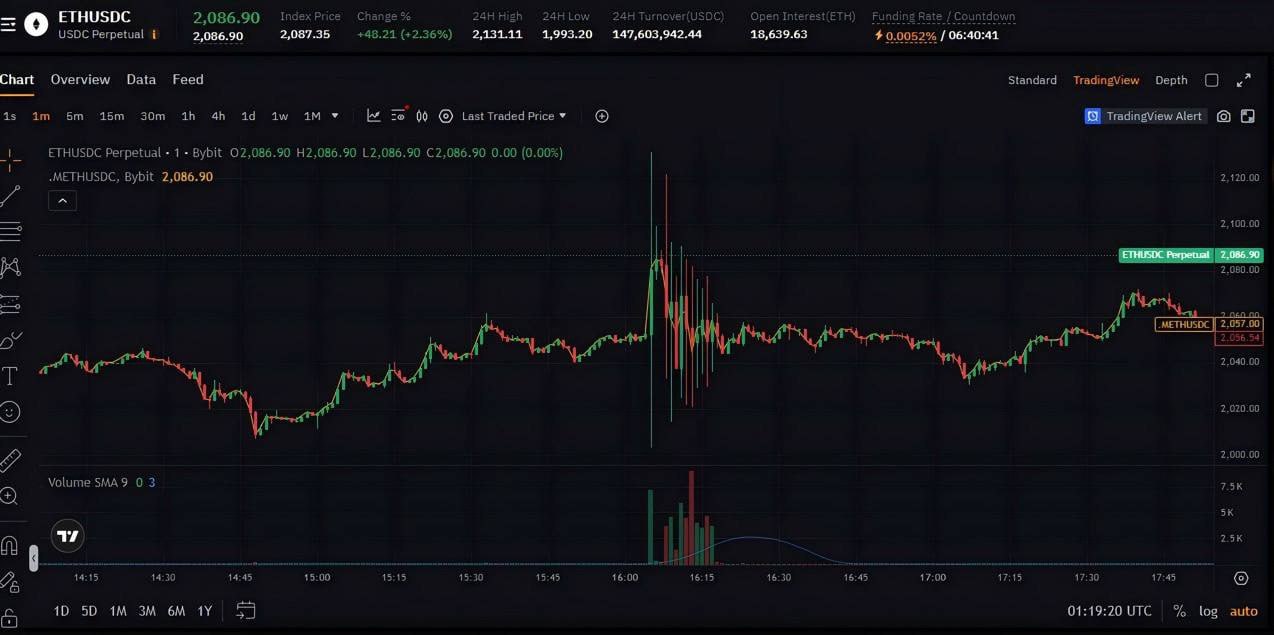Click the USDC Perpetual info icon
Image resolution: width=1274 pixels, height=635 pixels.
point(154,35)
